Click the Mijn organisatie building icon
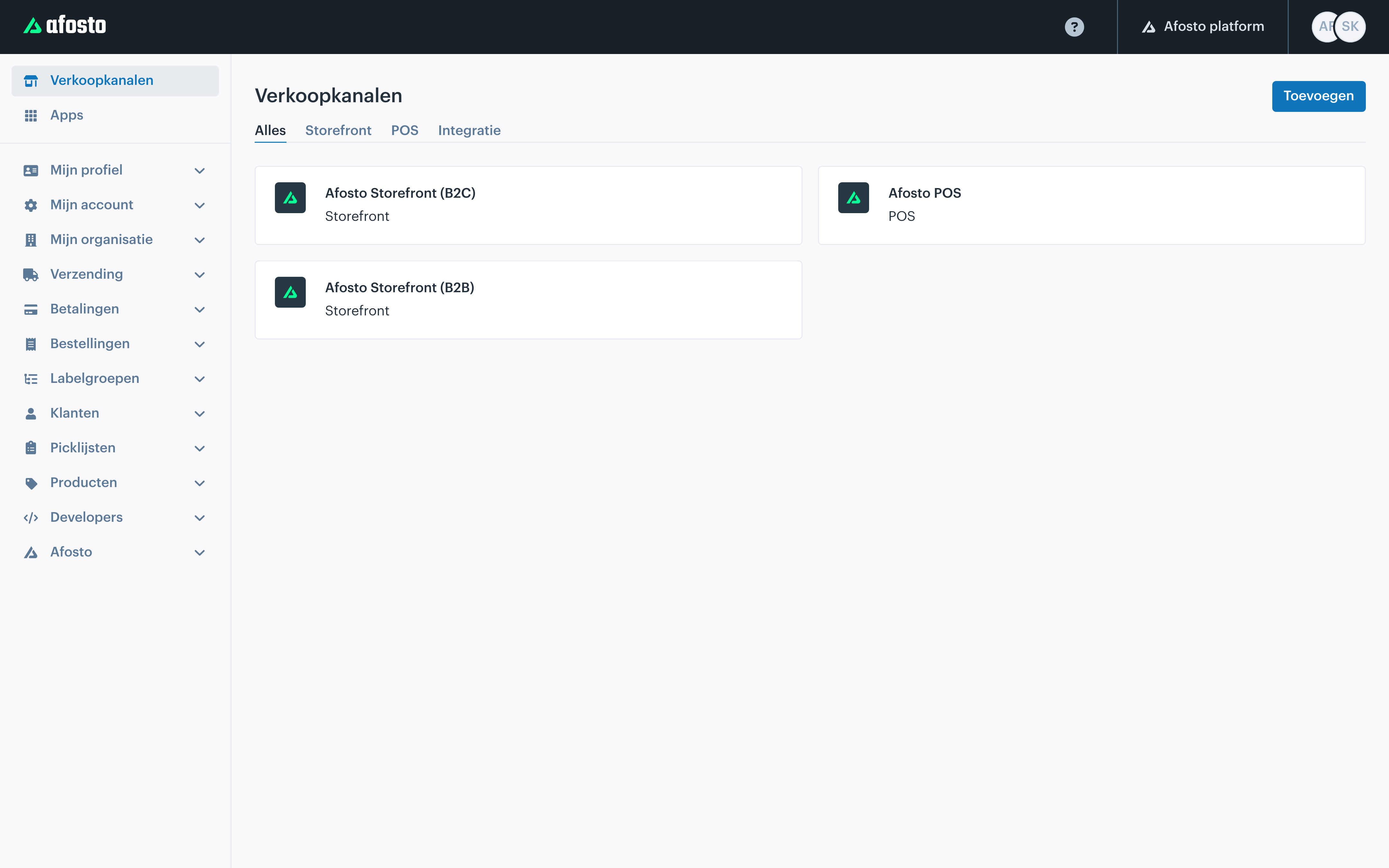 tap(31, 240)
